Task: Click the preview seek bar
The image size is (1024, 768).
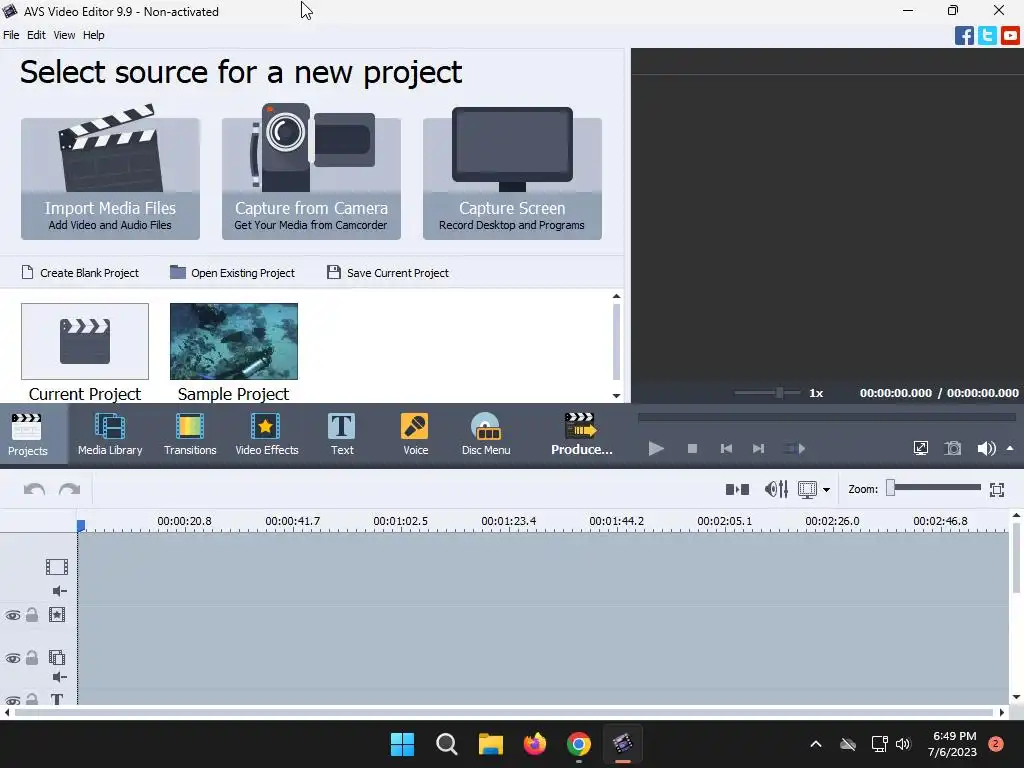Action: pyautogui.click(x=827, y=417)
